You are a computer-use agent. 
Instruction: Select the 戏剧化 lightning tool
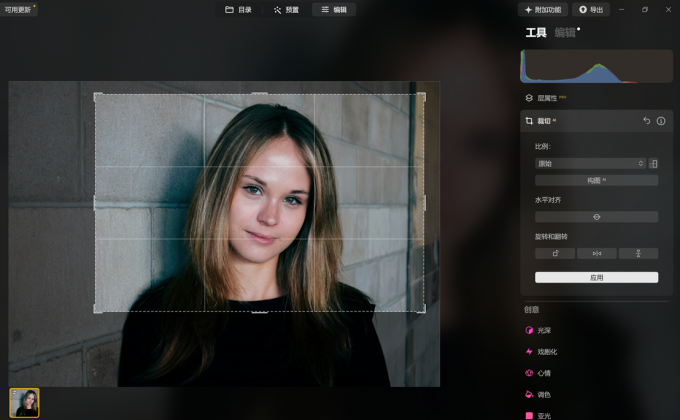click(545, 351)
